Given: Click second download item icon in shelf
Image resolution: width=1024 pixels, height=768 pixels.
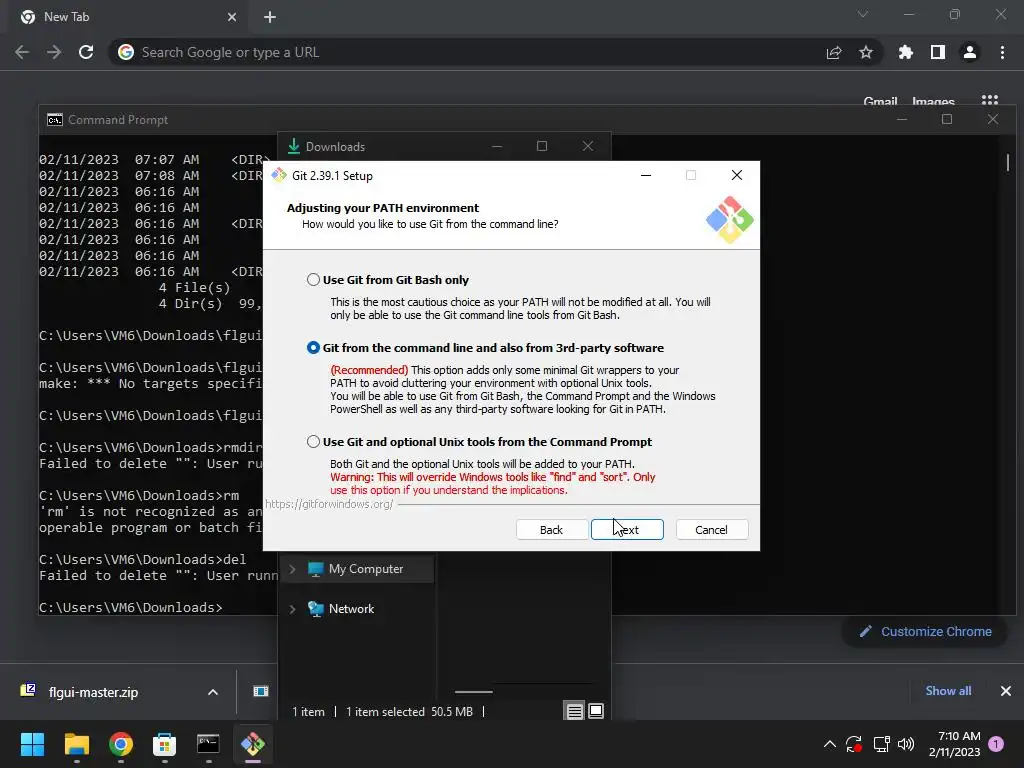Looking at the screenshot, I should (261, 691).
